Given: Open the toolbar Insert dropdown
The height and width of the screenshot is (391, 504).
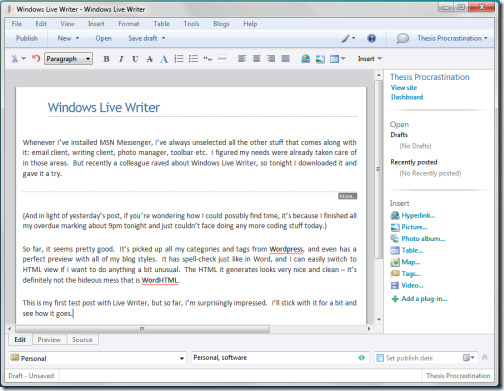Looking at the screenshot, I should pos(370,59).
